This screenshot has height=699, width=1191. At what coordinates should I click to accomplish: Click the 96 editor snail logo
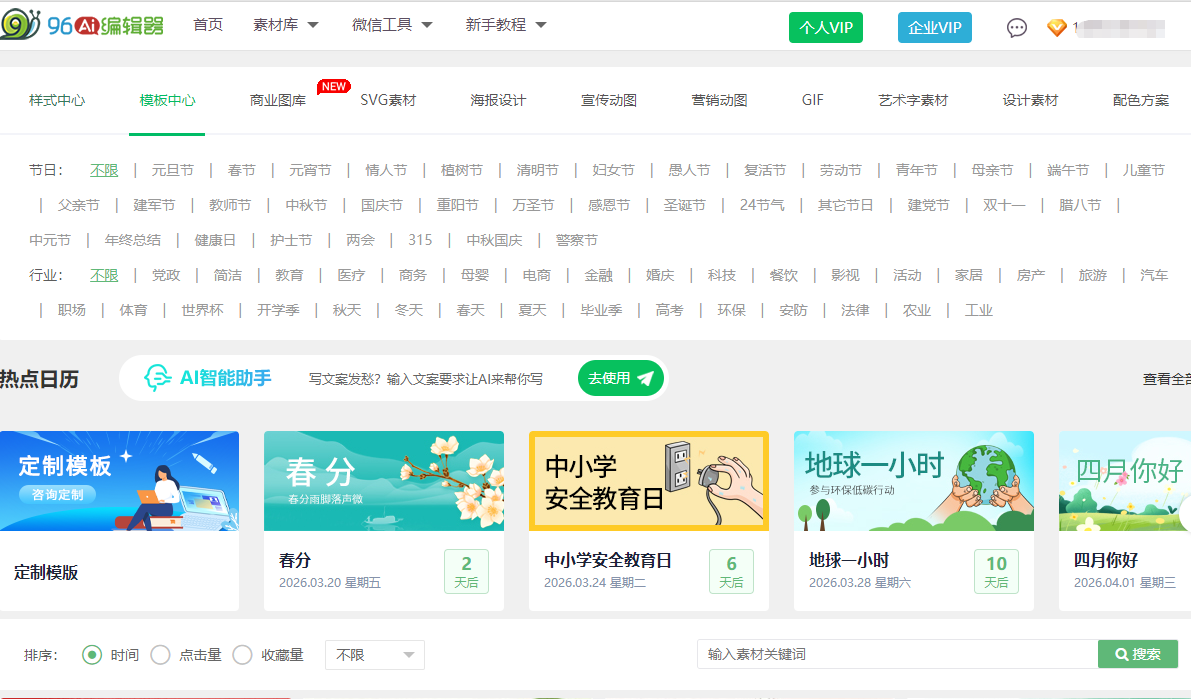(22, 25)
